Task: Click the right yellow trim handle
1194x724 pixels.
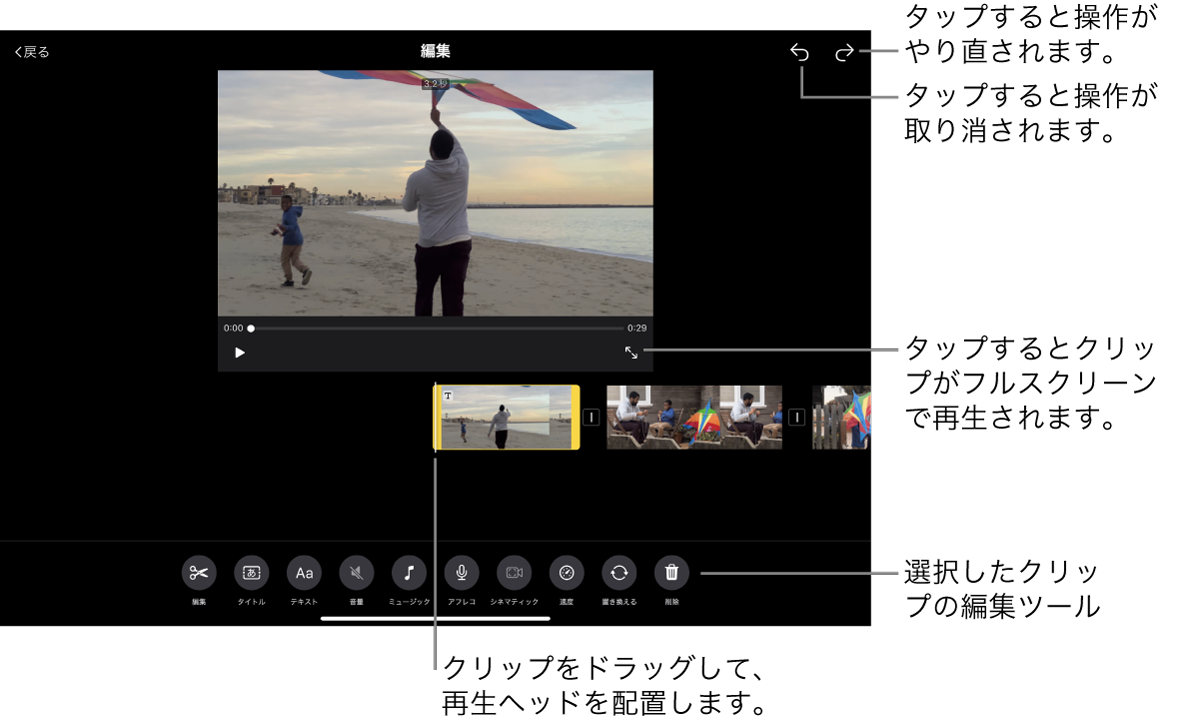Action: 576,417
